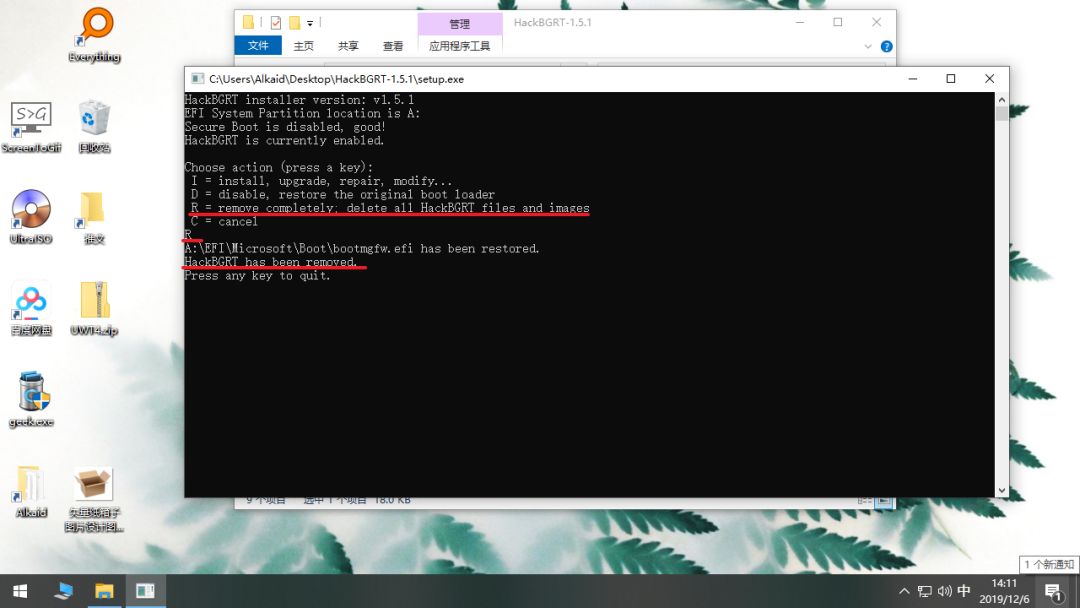Open the Action Center notification icon
1080x608 pixels.
click(x=1053, y=591)
